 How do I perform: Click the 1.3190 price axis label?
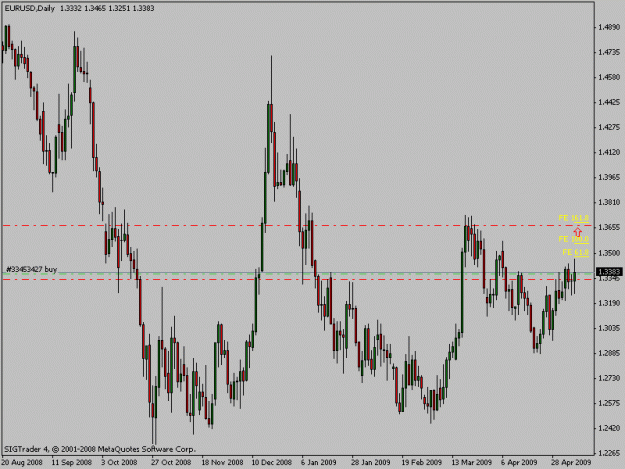pyautogui.click(x=609, y=303)
